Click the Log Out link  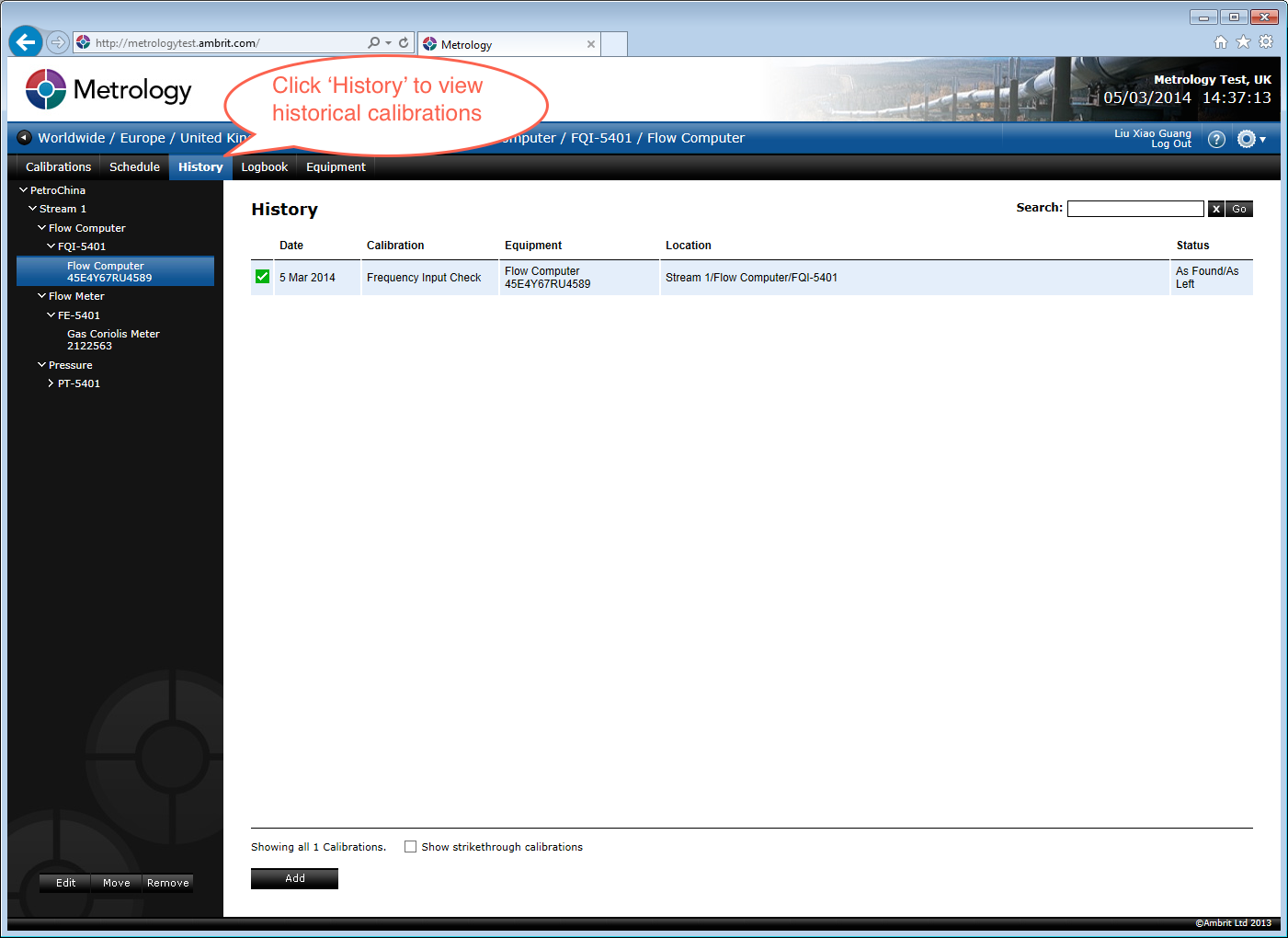(x=1170, y=144)
